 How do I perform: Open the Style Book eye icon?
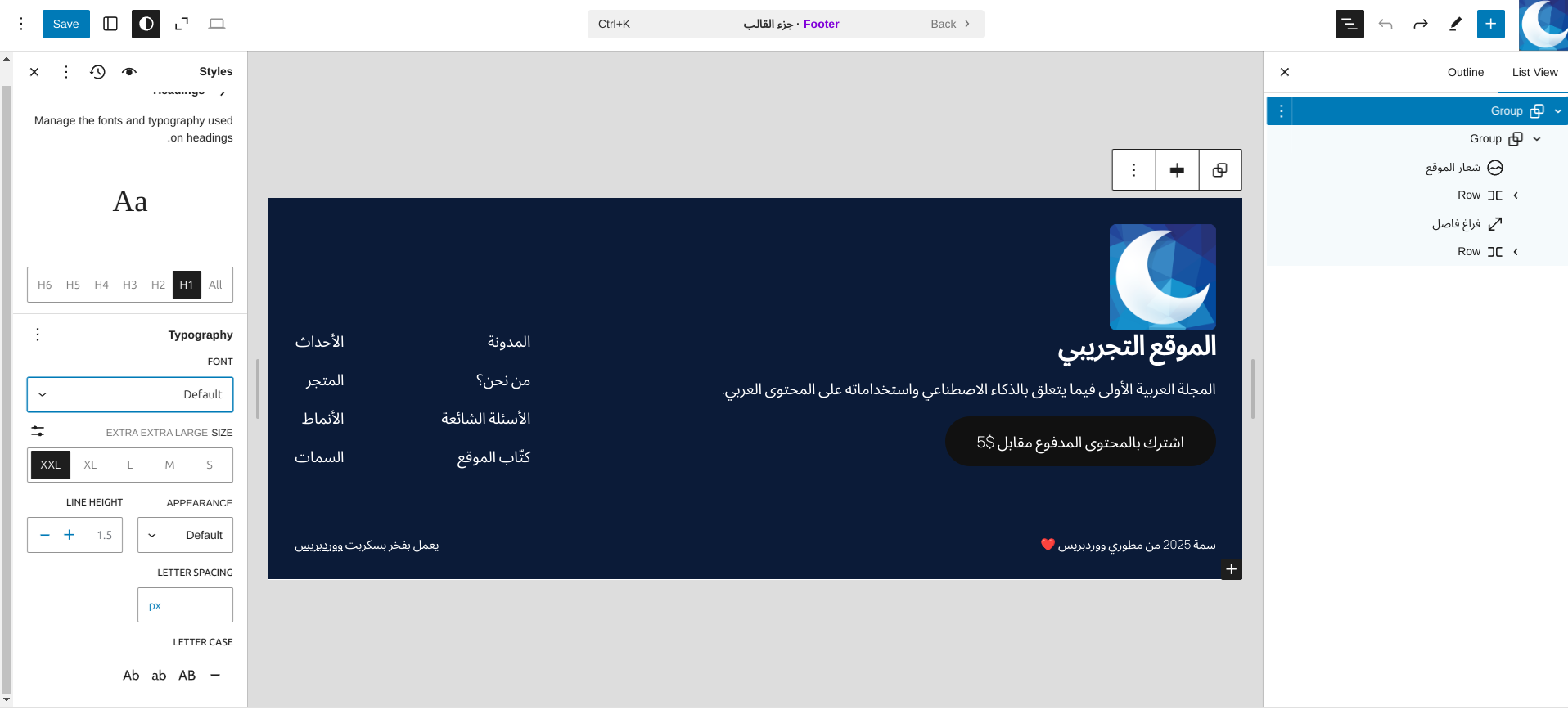point(129,72)
